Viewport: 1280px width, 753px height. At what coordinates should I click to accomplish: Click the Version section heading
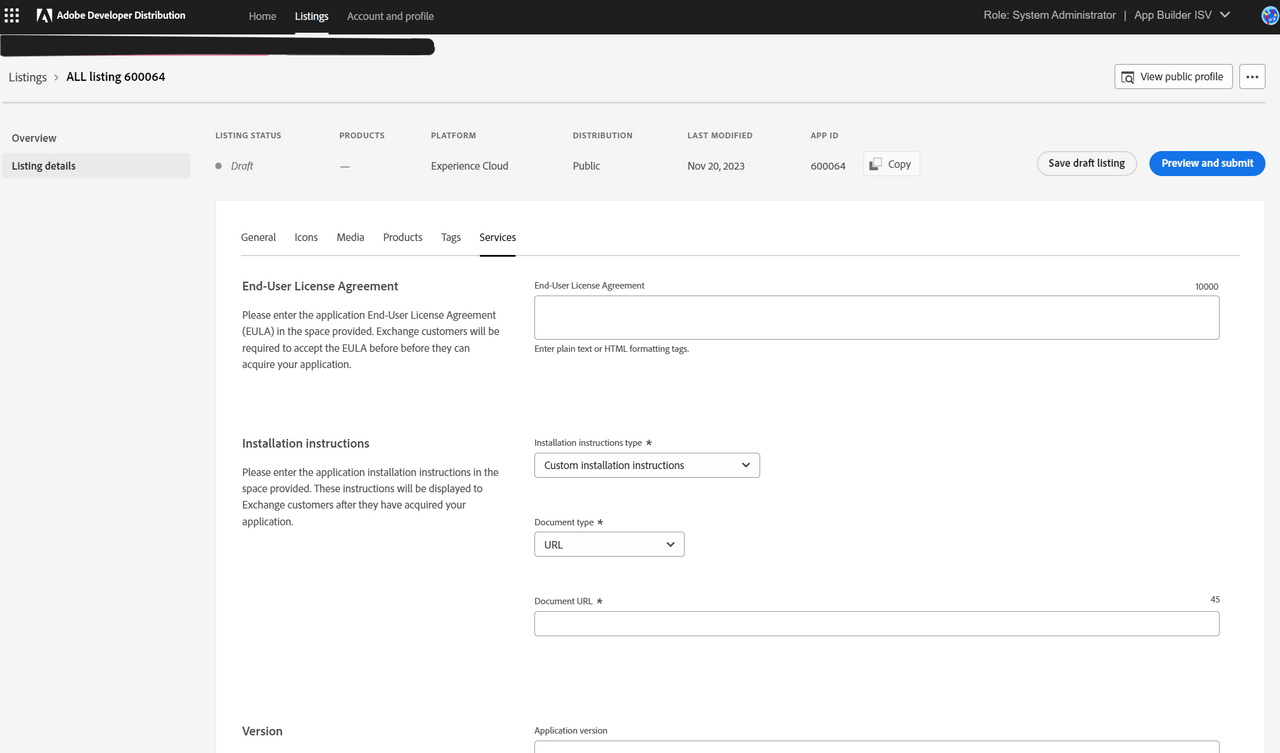262,731
